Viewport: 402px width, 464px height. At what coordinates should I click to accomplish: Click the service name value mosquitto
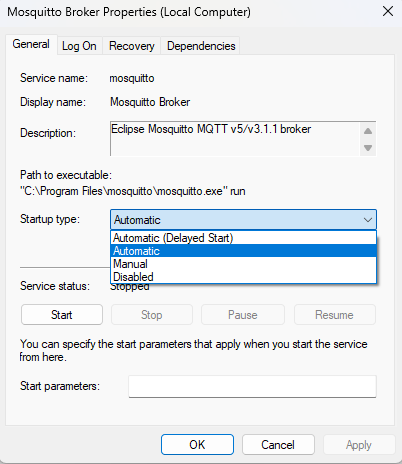[132, 78]
